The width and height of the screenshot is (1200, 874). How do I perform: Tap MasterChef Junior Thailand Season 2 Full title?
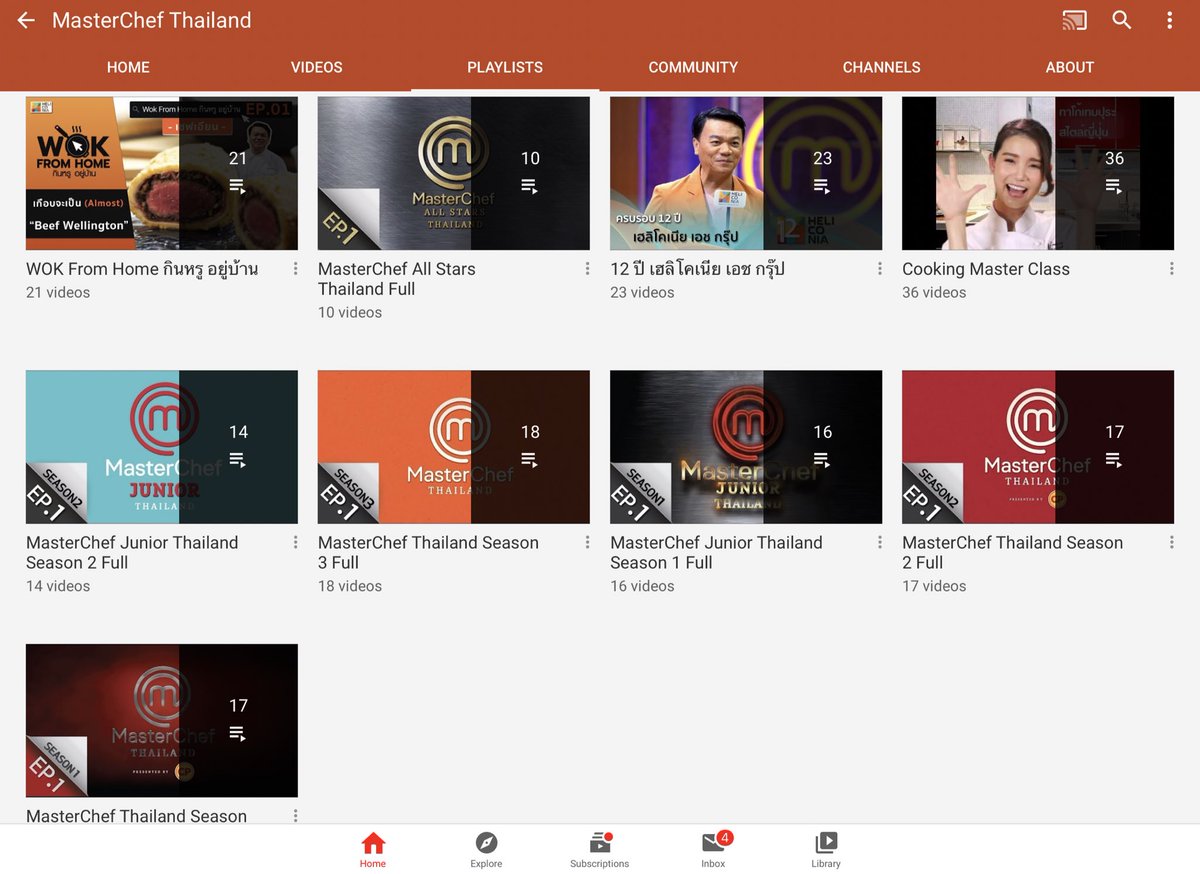pyautogui.click(x=132, y=552)
